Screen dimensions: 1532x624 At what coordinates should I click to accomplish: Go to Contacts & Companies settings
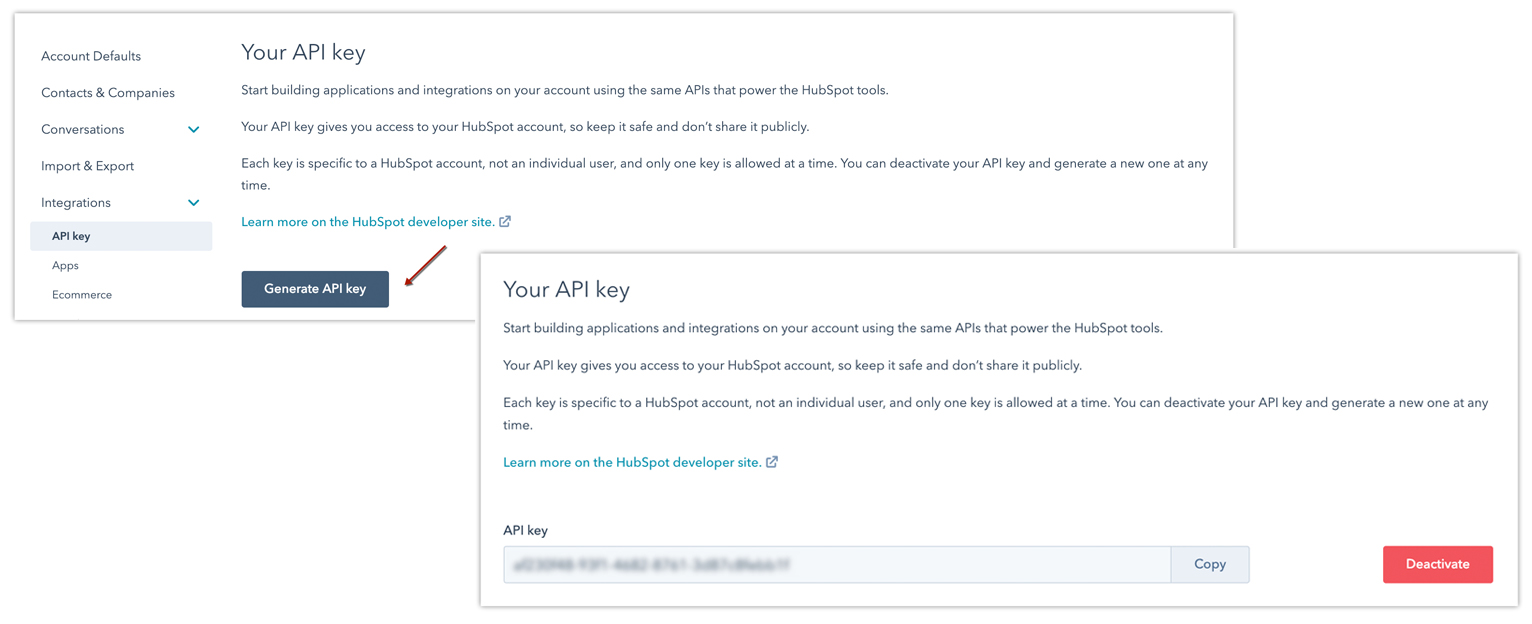108,93
